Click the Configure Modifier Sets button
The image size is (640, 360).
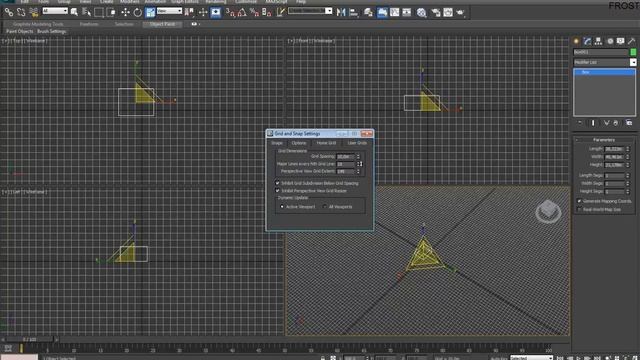(x=629, y=123)
